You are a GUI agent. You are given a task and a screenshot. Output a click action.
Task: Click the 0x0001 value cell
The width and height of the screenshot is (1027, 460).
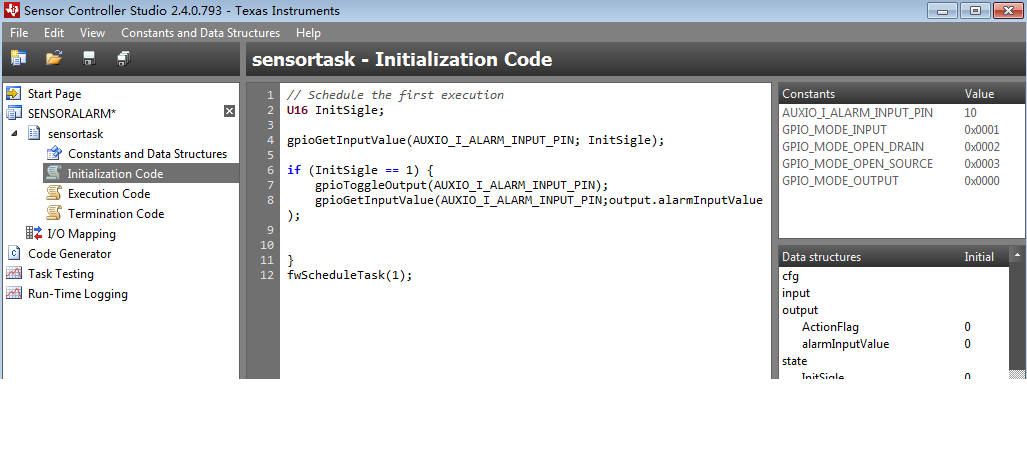pyautogui.click(x=982, y=130)
